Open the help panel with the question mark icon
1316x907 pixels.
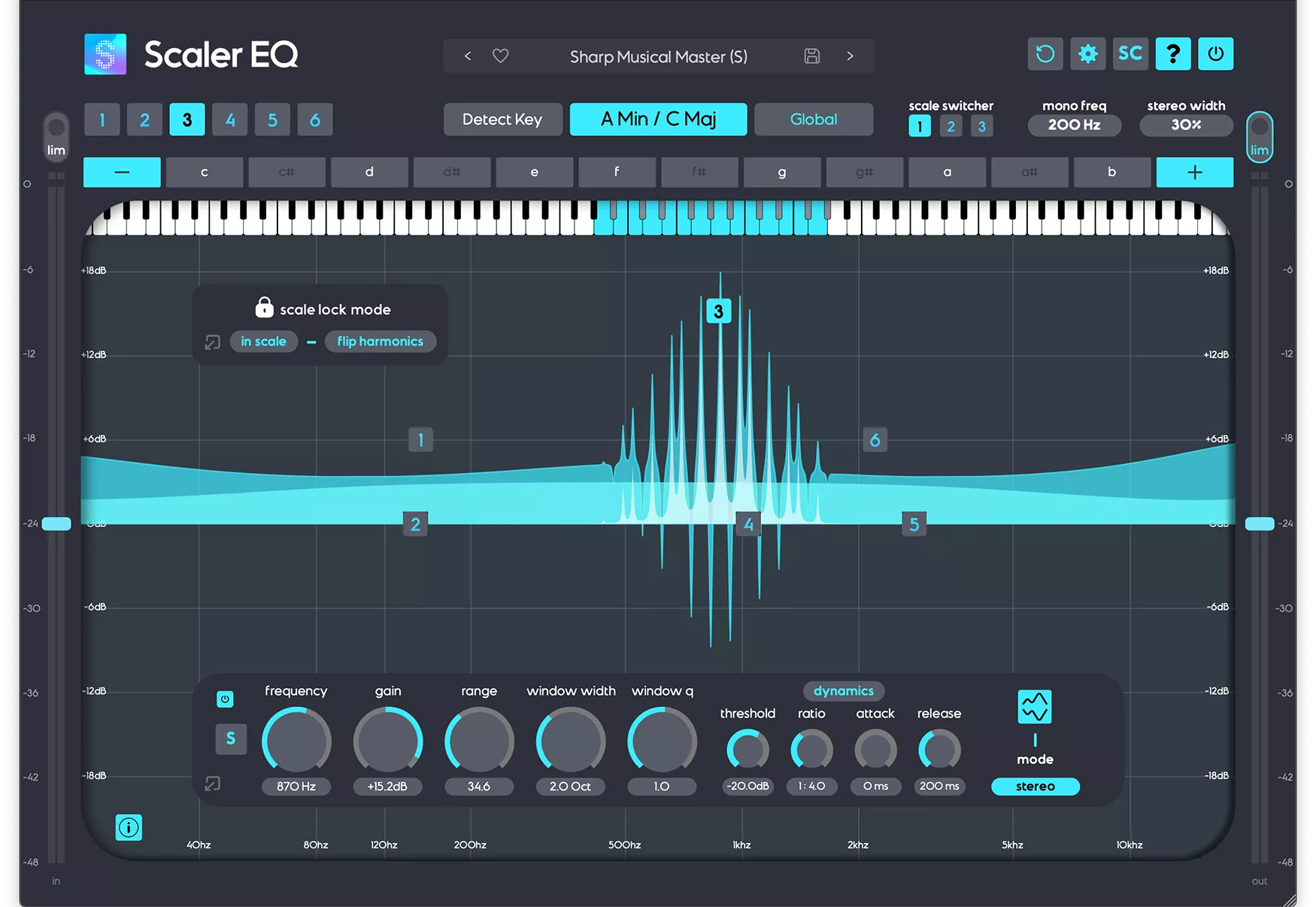1173,53
